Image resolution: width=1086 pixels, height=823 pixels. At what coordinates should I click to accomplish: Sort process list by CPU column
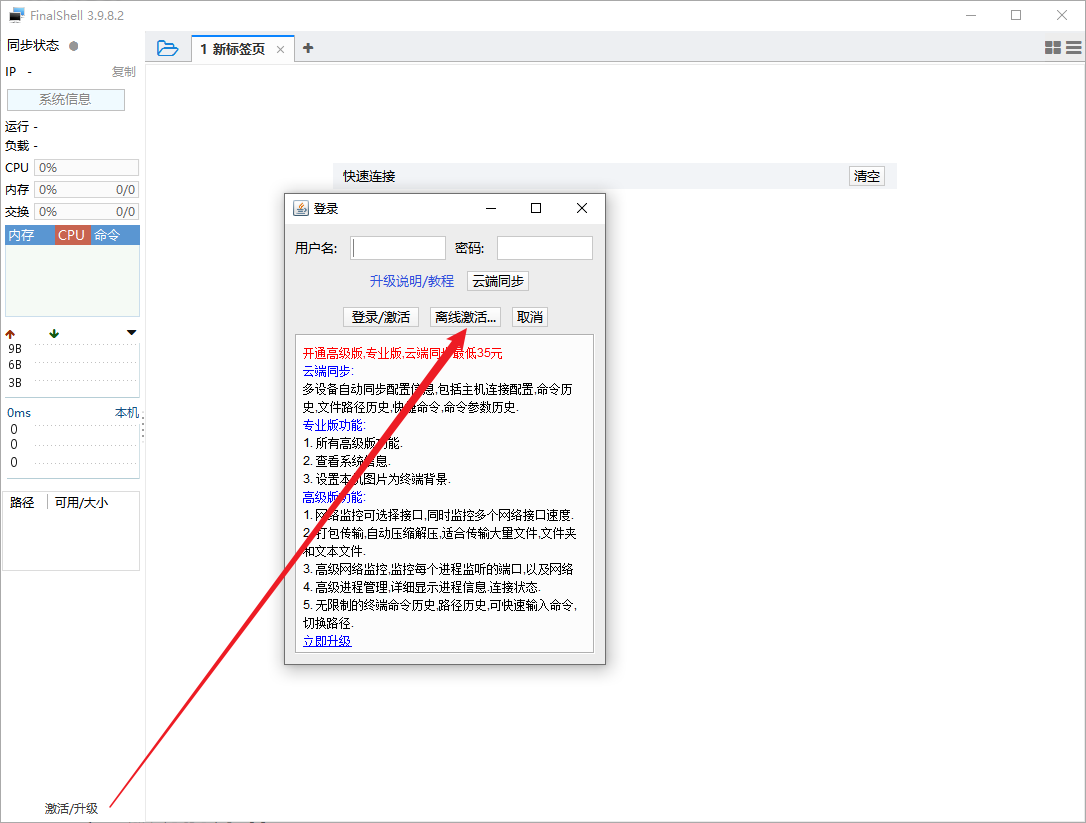[x=71, y=235]
